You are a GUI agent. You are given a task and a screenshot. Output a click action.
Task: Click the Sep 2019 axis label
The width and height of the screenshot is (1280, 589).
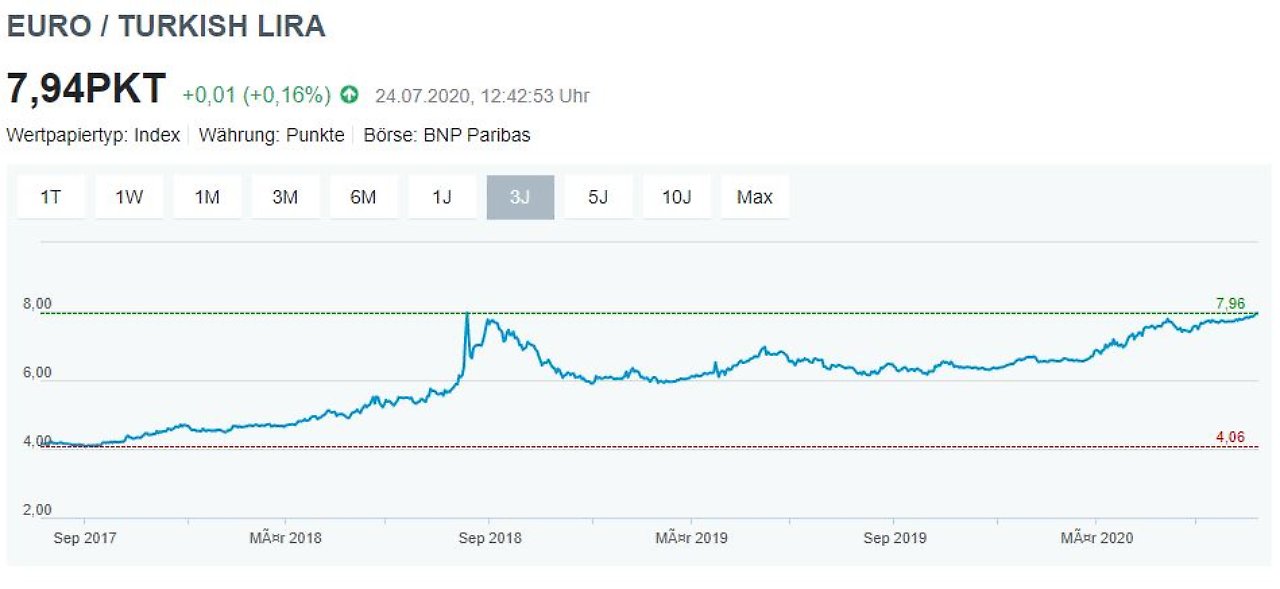(894, 538)
